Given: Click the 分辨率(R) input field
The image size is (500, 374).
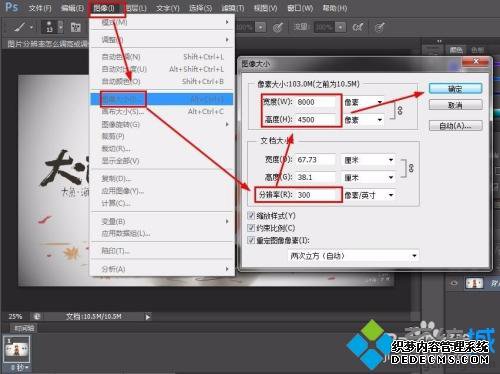Looking at the screenshot, I should tap(315, 195).
